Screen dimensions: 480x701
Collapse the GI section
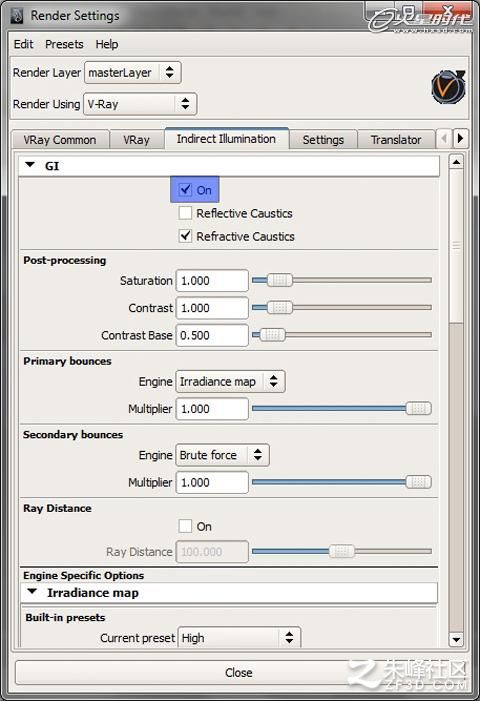coord(30,165)
